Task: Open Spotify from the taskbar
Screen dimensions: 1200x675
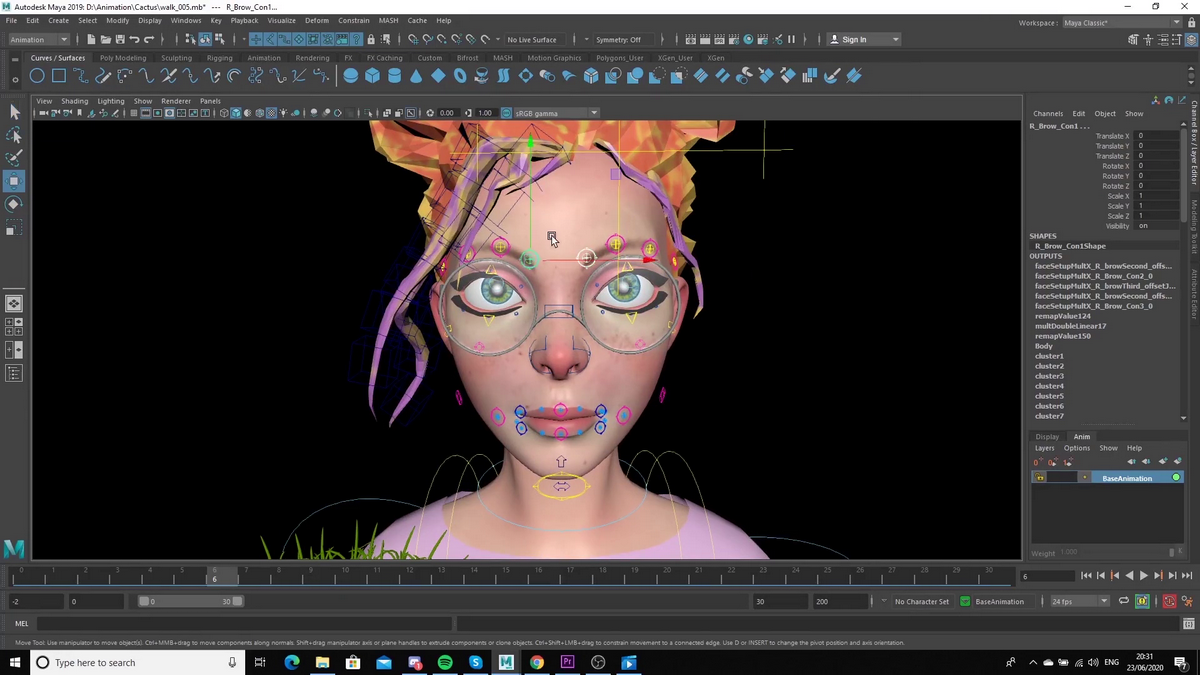Action: (x=445, y=662)
